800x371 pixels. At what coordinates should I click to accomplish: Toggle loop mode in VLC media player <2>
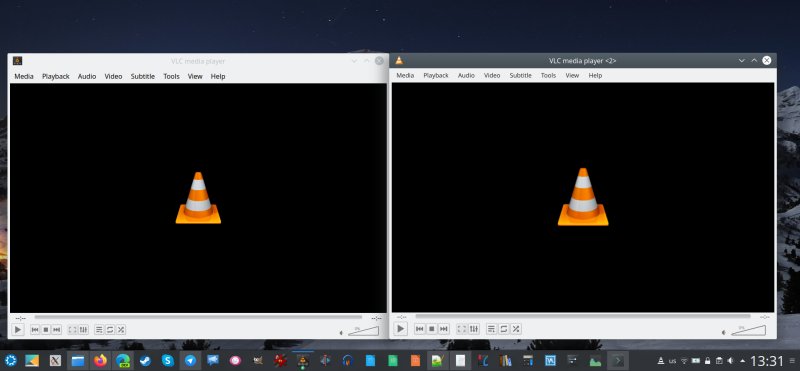click(x=504, y=329)
